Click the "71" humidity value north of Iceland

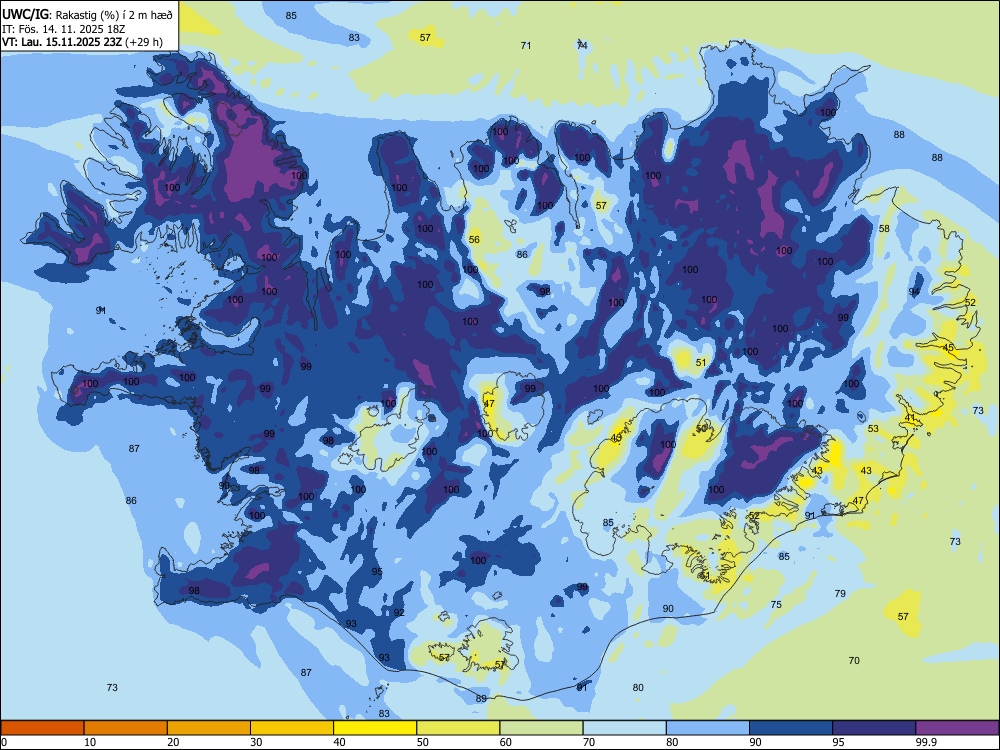coord(526,45)
